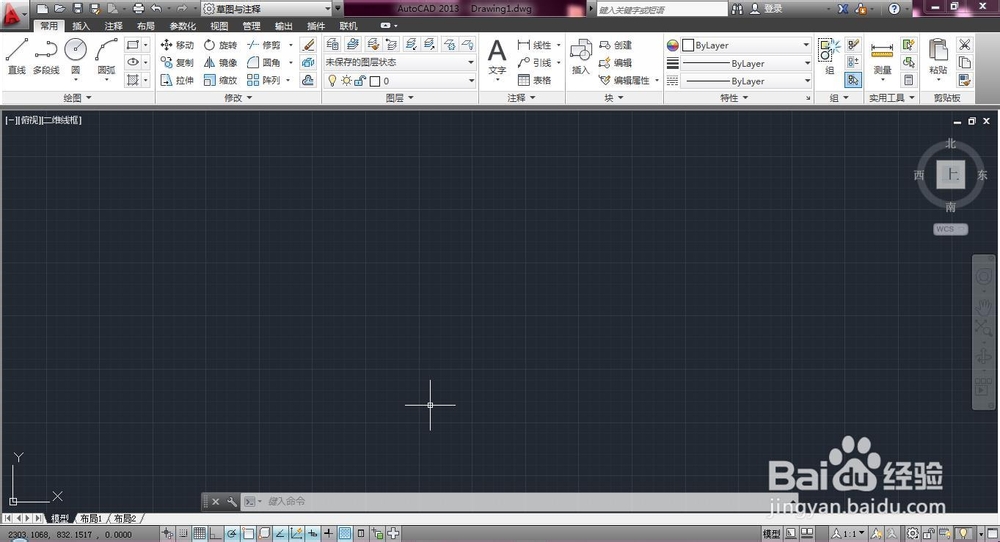Screen dimensions: 1000x542
Task: Click the Erase icon in Modify panel
Action: [308, 45]
